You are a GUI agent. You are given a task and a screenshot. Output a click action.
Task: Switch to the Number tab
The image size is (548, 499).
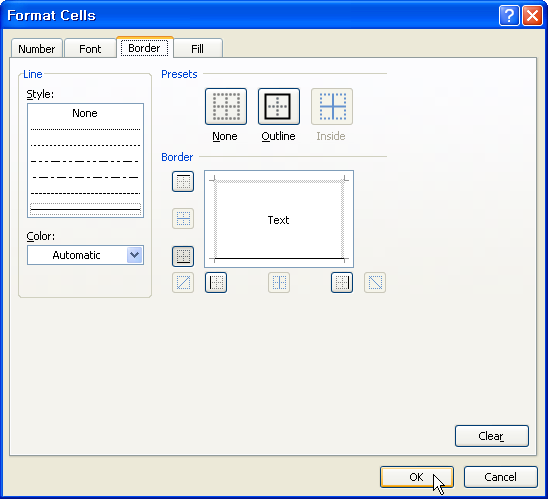click(37, 49)
